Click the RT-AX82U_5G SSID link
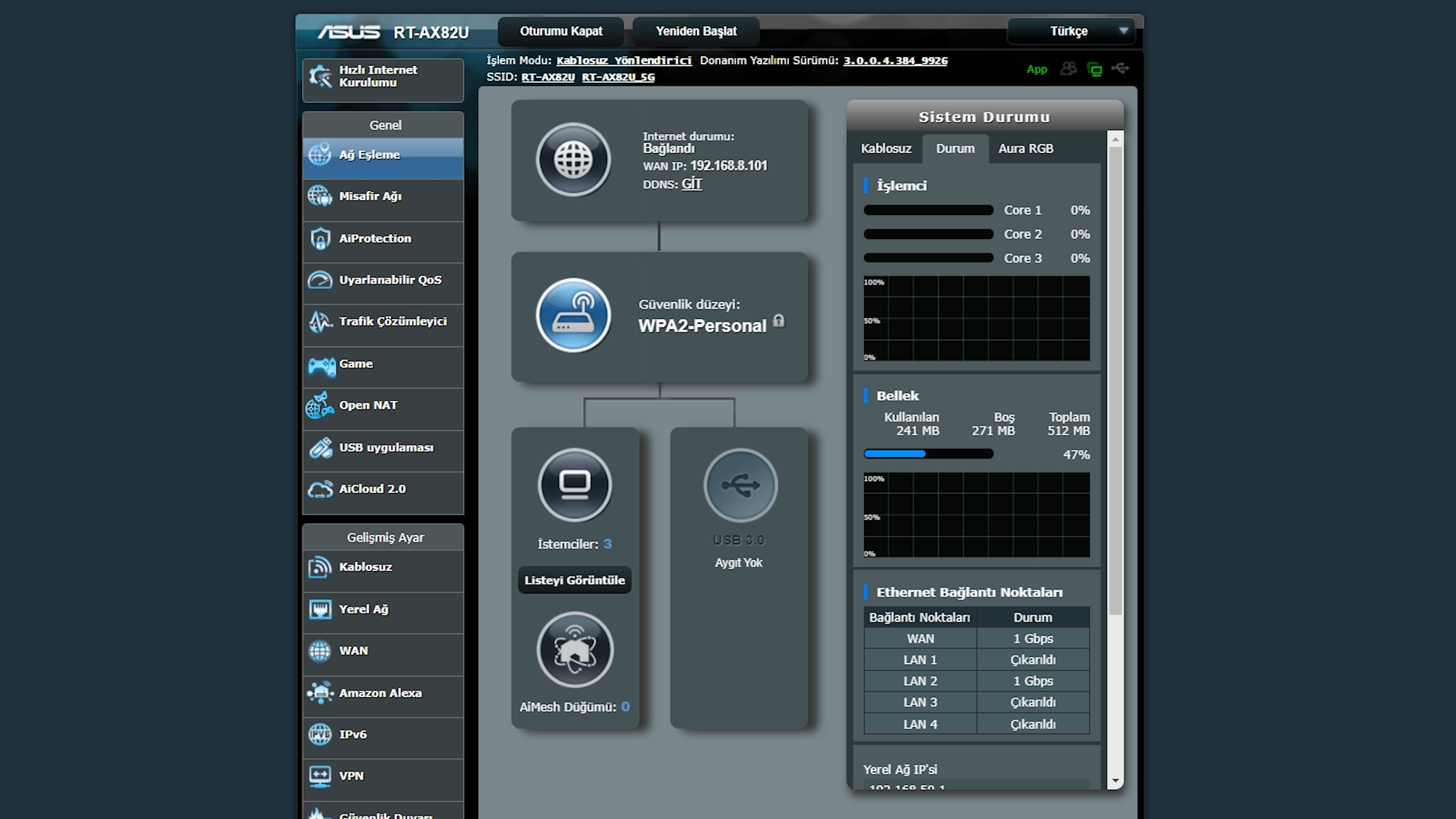Viewport: 1456px width, 819px height. 618,77
